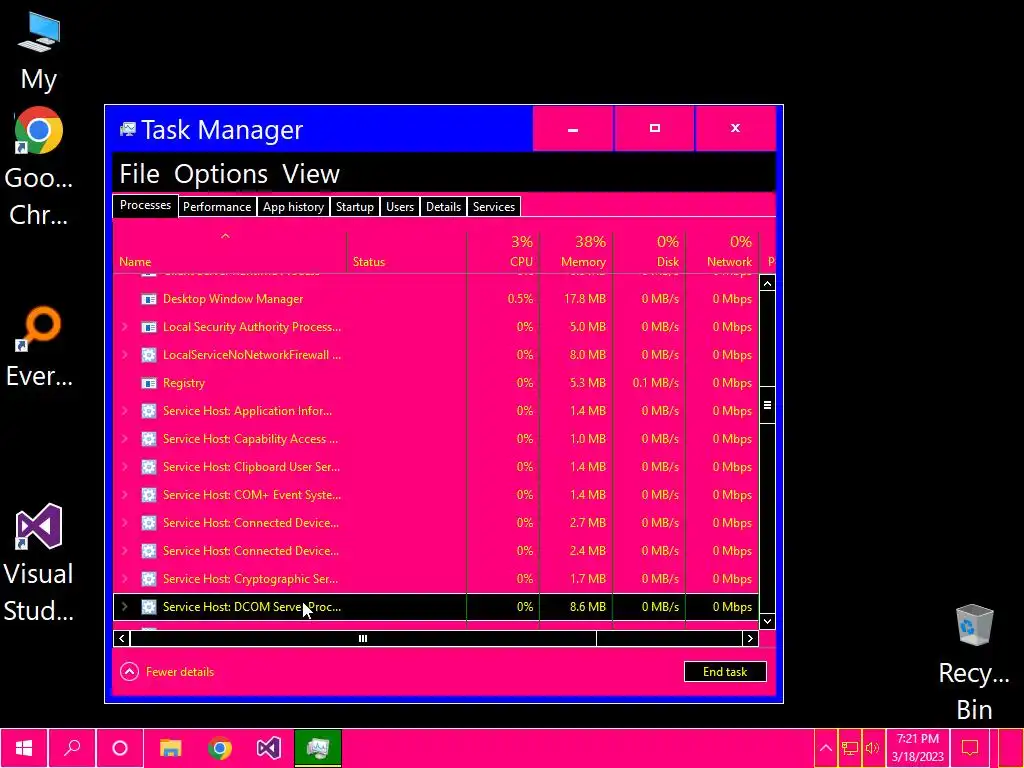Open the File menu
Screen dimensions: 1024x768
(x=139, y=174)
